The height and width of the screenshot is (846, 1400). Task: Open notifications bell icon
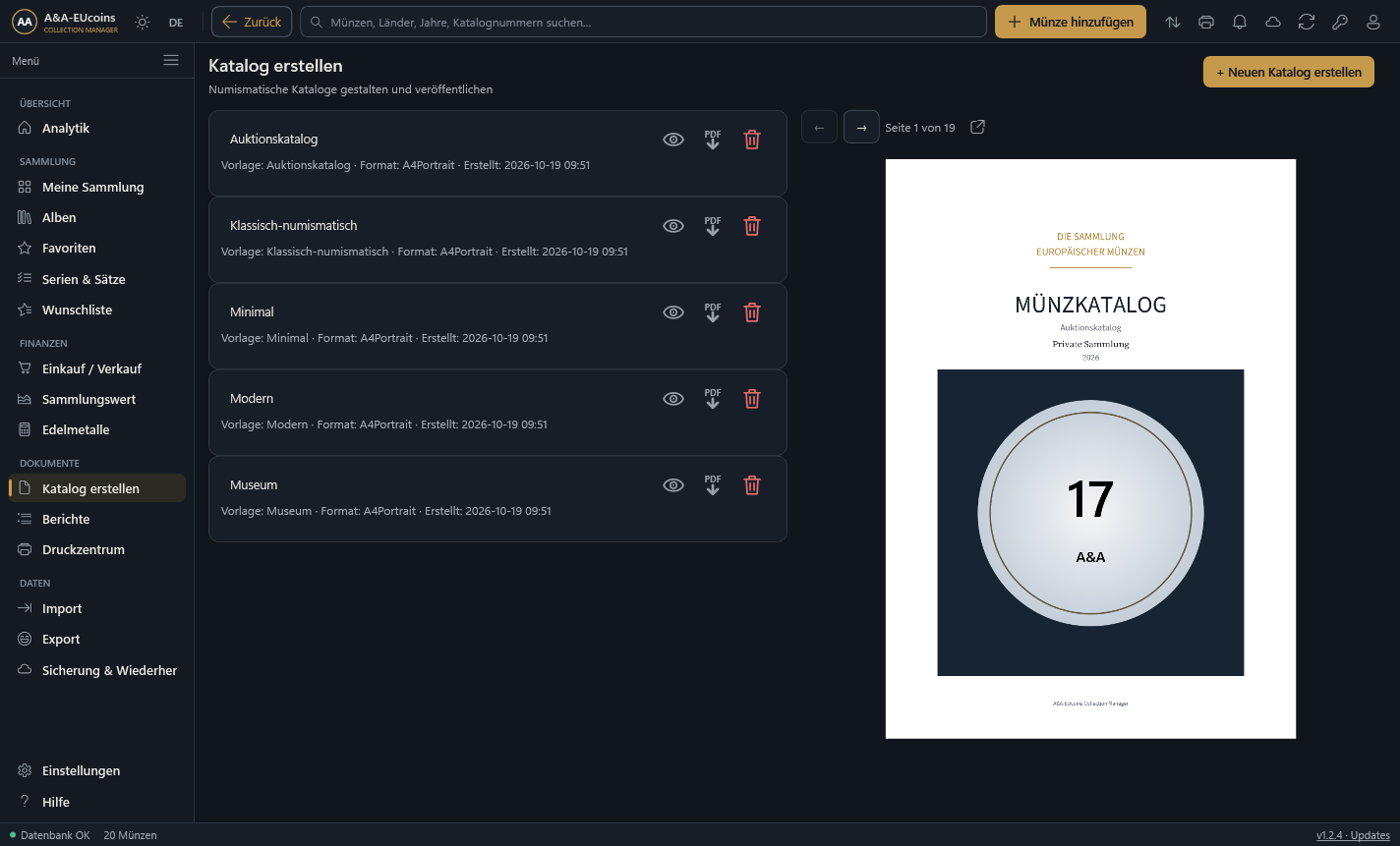tap(1240, 22)
